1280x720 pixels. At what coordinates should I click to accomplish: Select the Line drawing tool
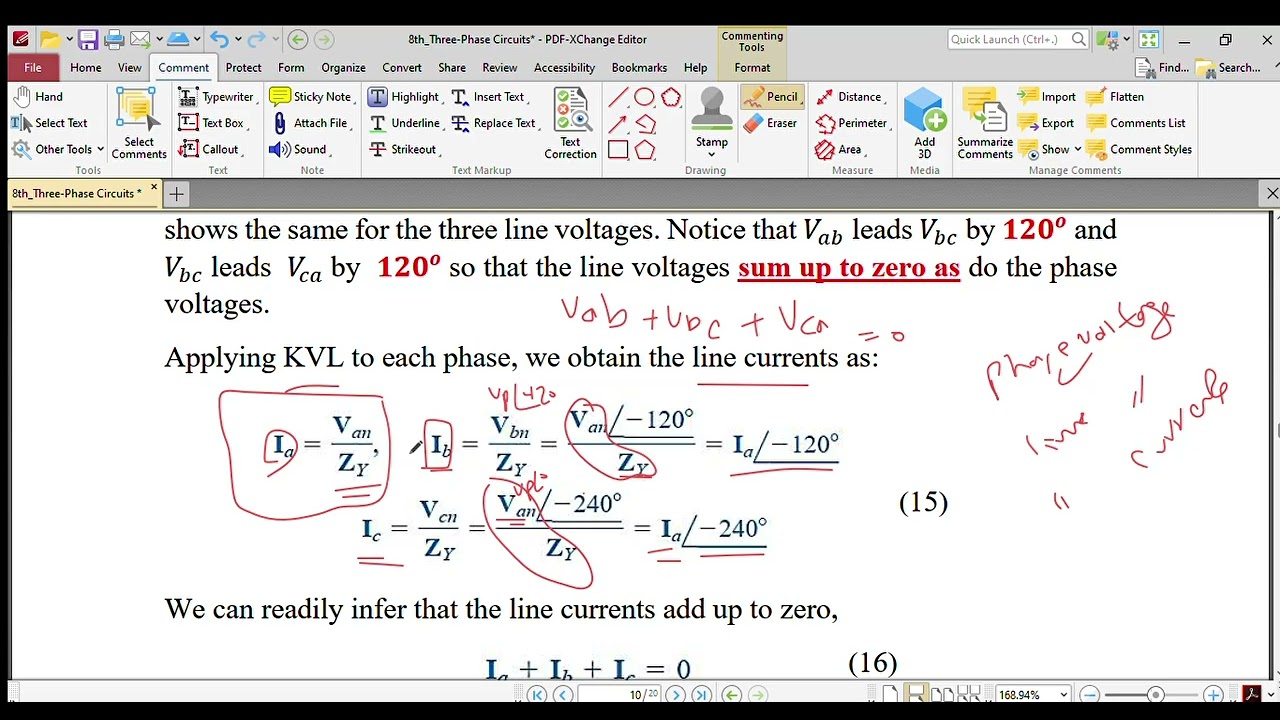click(x=618, y=97)
